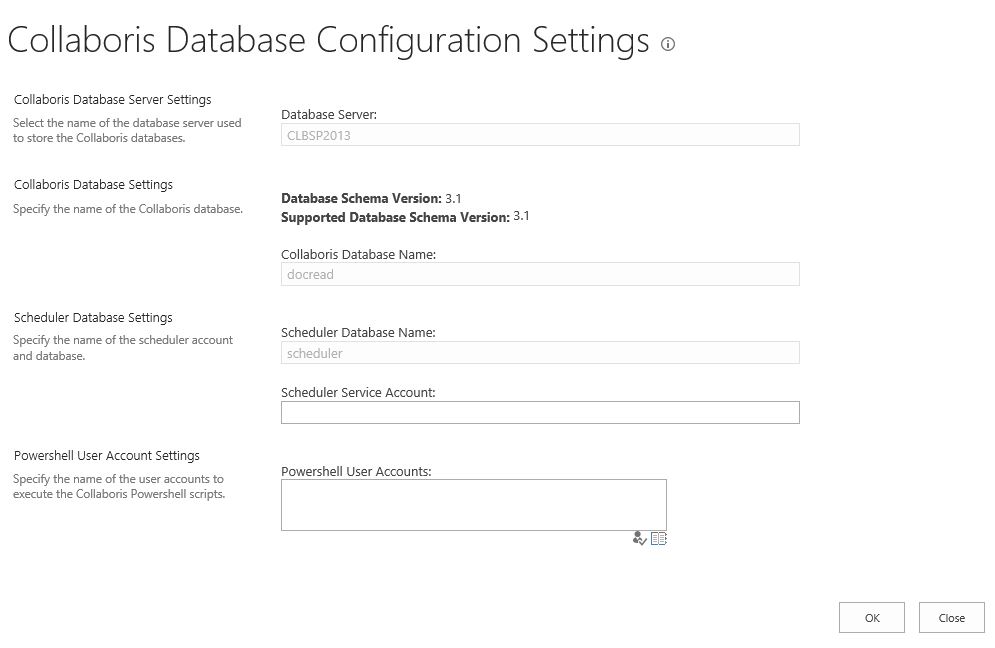995x648 pixels.
Task: Click the Powershell User Account Settings heading
Action: point(108,455)
